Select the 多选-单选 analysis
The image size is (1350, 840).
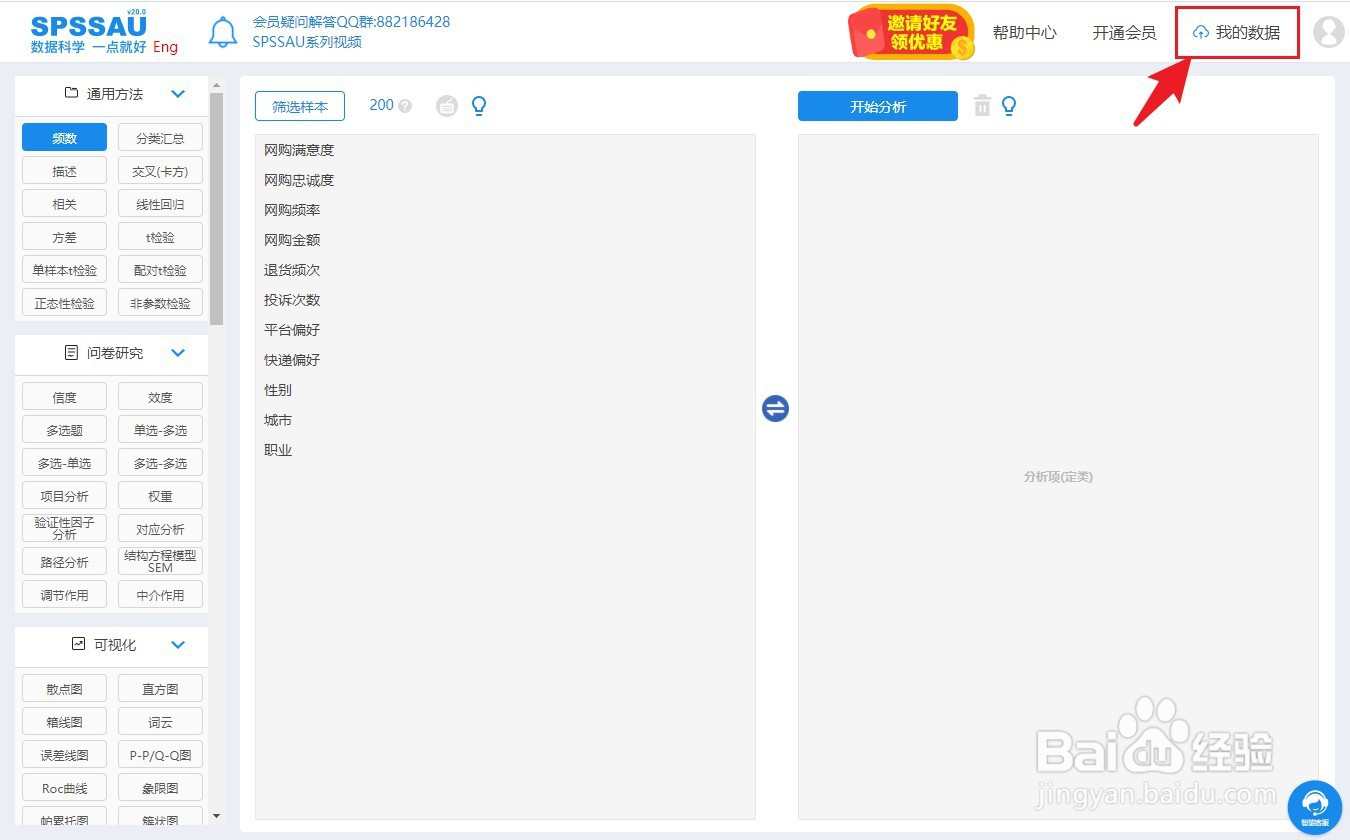click(x=64, y=463)
